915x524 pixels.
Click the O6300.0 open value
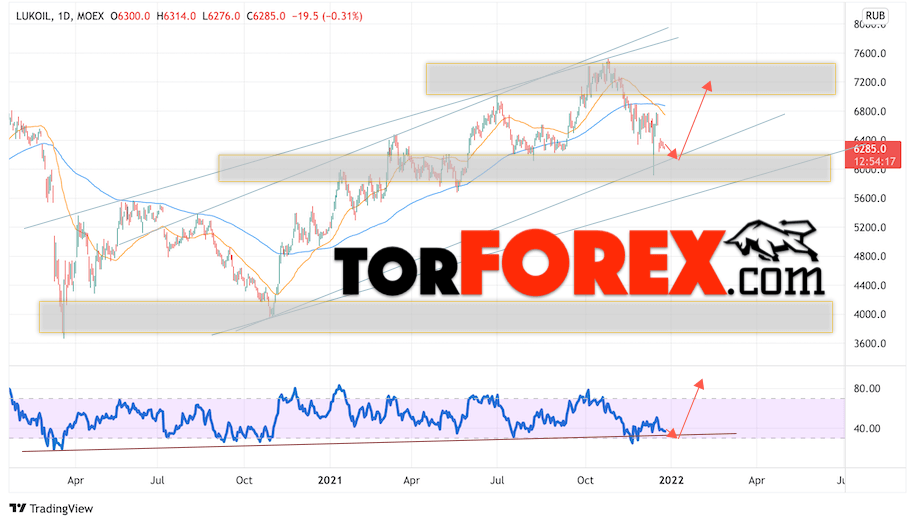click(x=130, y=16)
